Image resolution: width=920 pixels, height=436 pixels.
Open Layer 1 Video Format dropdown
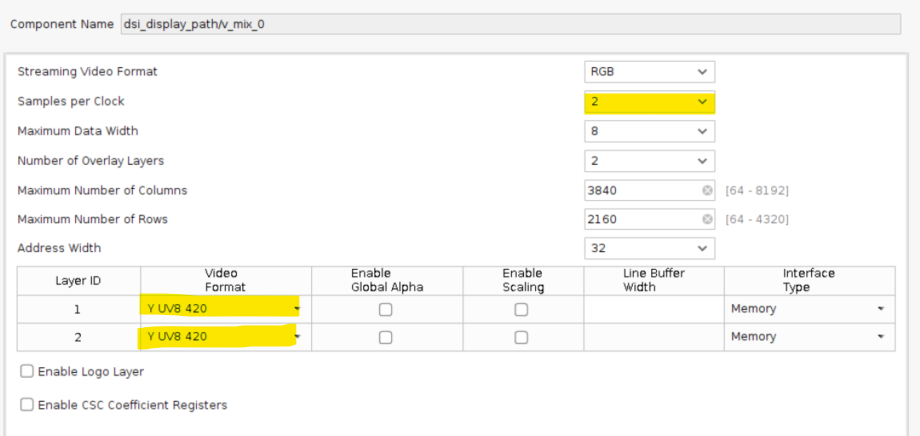coord(220,309)
